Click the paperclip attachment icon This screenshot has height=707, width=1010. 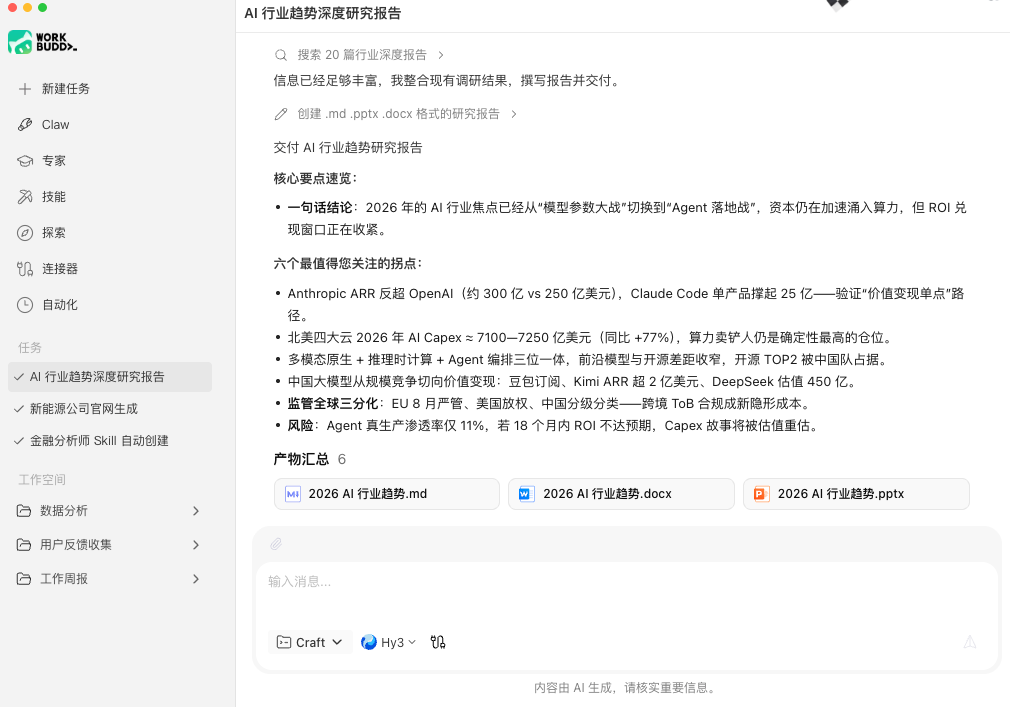[x=276, y=544]
